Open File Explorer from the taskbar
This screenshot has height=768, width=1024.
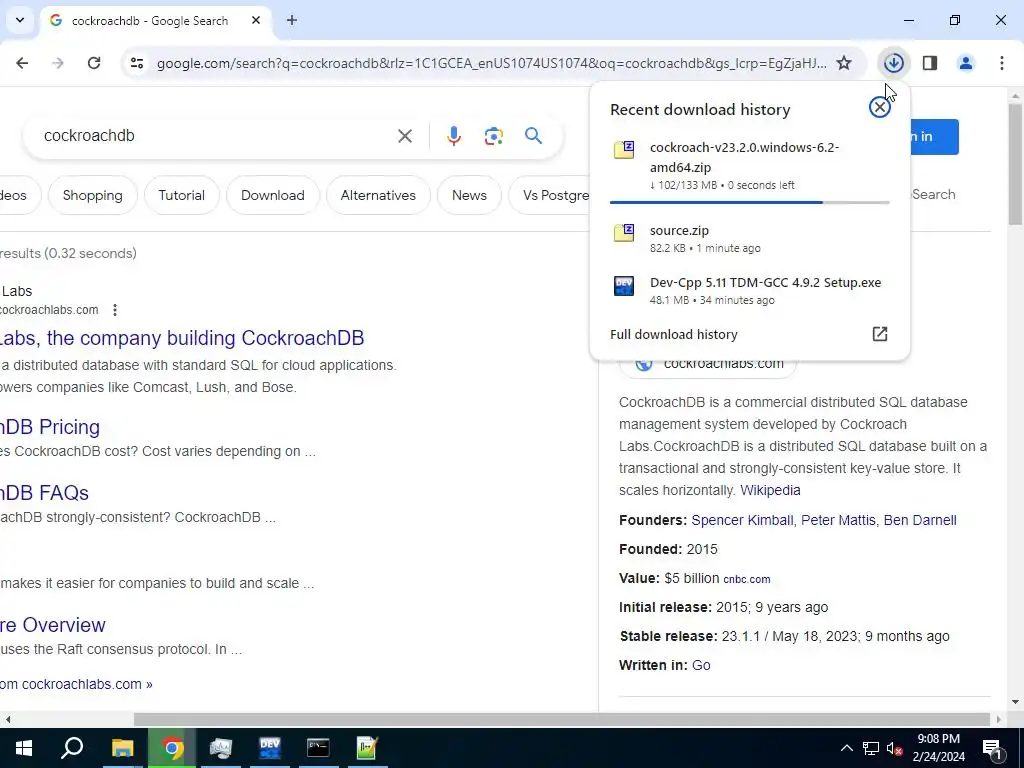click(x=122, y=748)
